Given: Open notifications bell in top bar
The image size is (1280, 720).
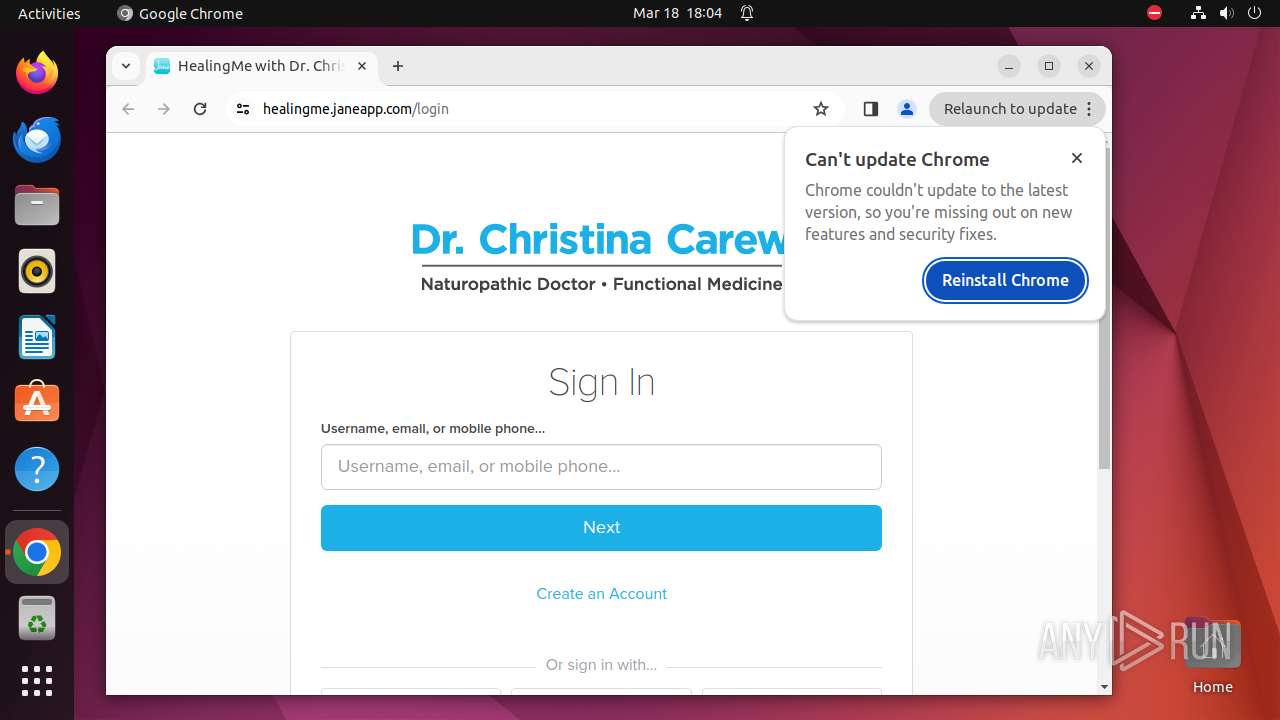Looking at the screenshot, I should coord(747,13).
